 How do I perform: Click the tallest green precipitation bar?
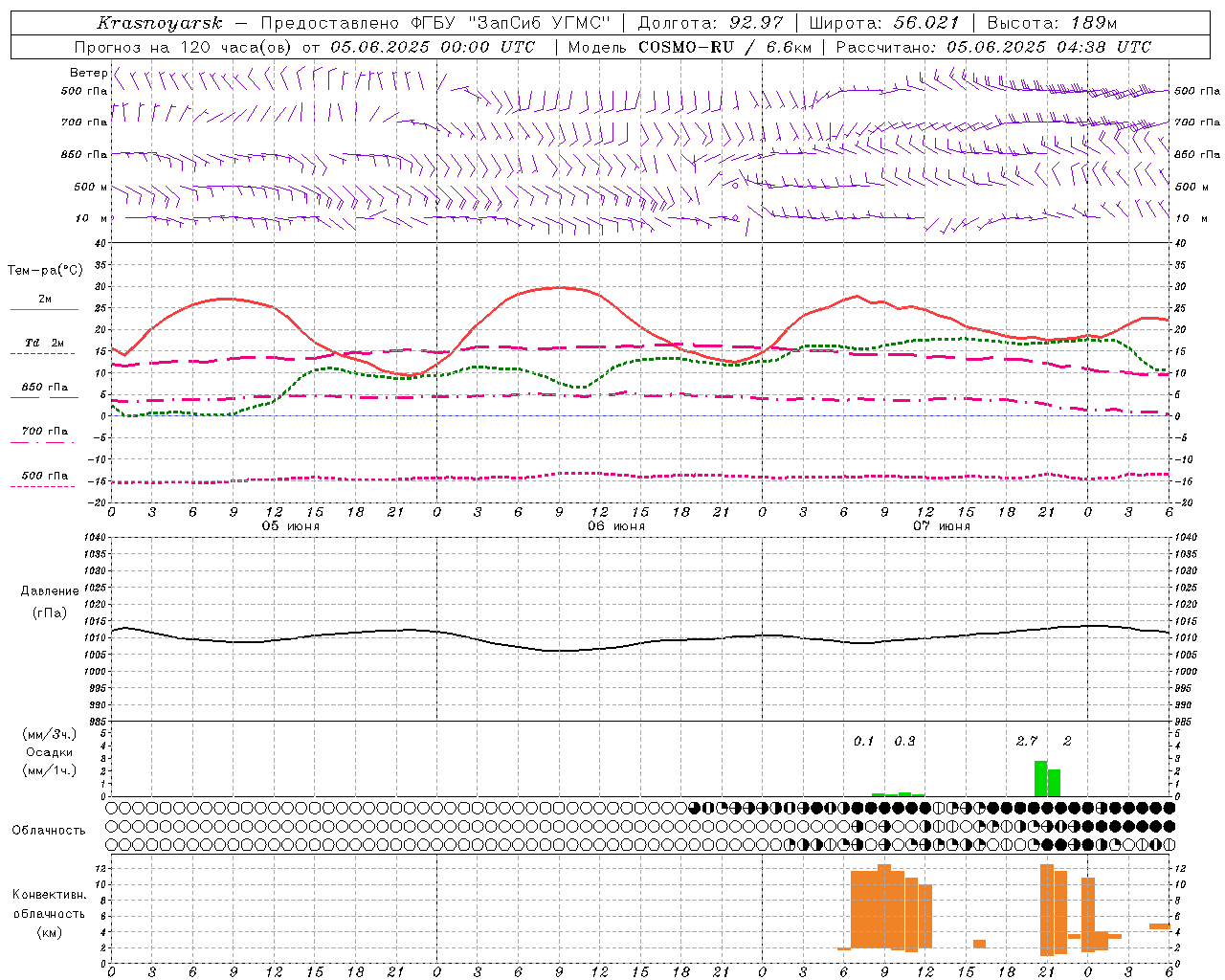click(x=1041, y=779)
